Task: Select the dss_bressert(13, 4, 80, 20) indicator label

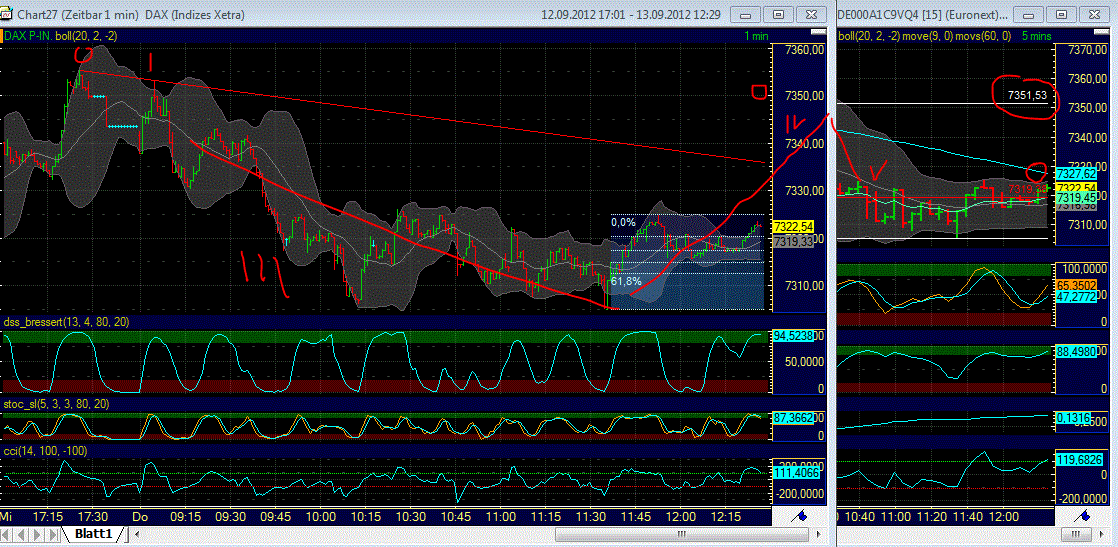Action: pyautogui.click(x=67, y=322)
